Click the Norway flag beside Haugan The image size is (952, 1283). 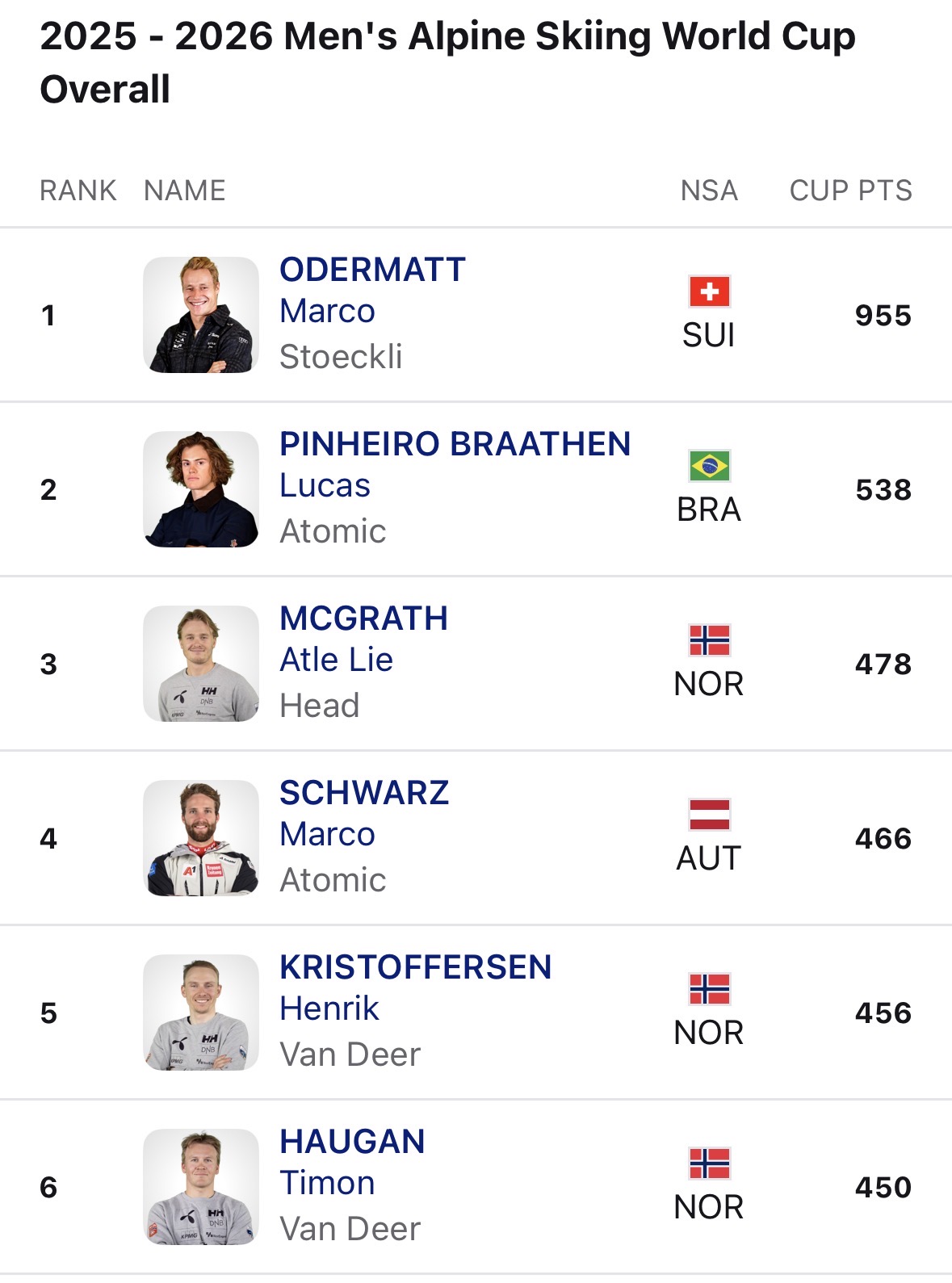[709, 1164]
